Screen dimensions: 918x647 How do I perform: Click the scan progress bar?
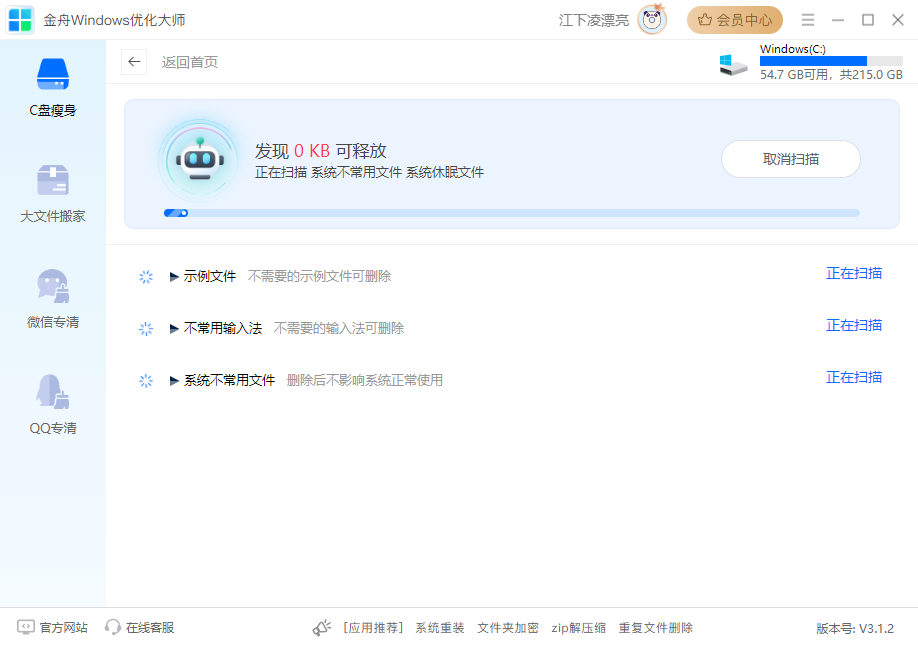pyautogui.click(x=512, y=213)
